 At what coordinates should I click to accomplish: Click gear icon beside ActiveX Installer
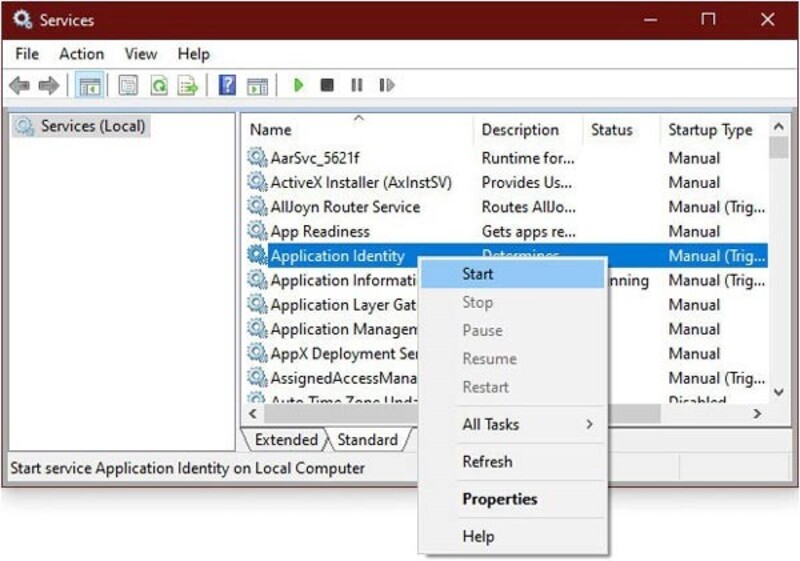(257, 182)
